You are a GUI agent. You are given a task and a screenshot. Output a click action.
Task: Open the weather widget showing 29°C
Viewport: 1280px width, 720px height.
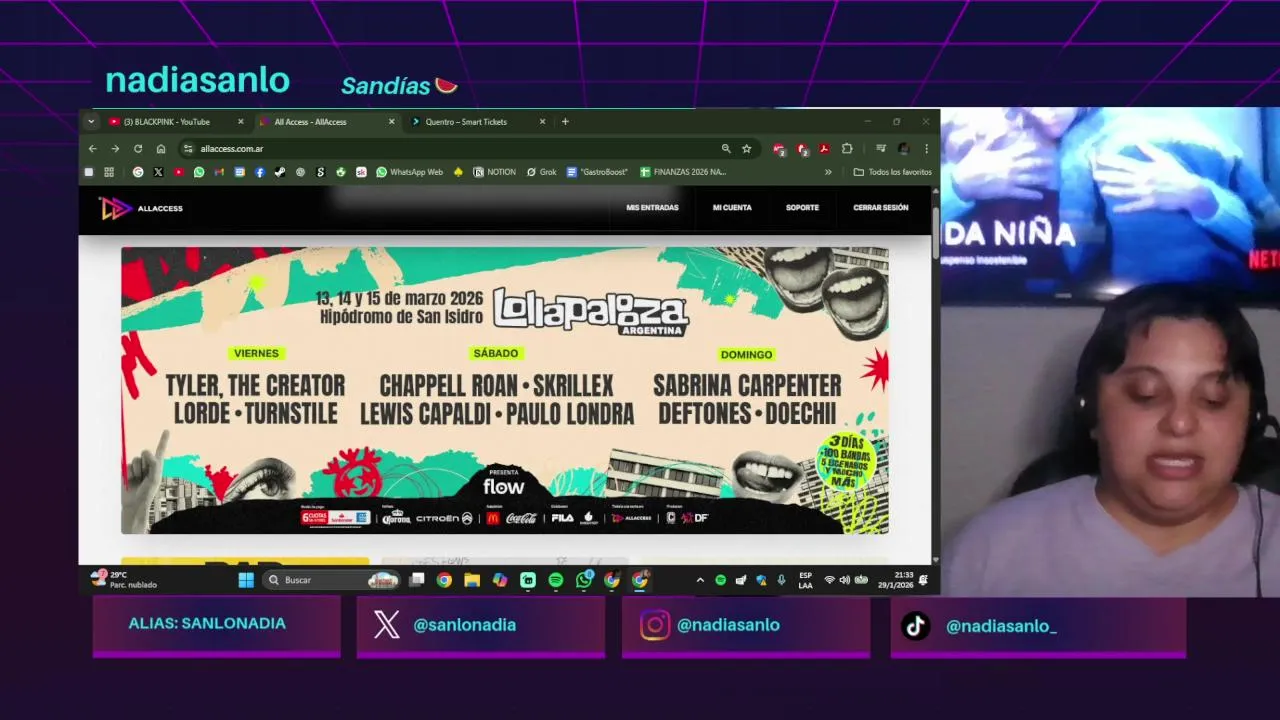[124, 580]
